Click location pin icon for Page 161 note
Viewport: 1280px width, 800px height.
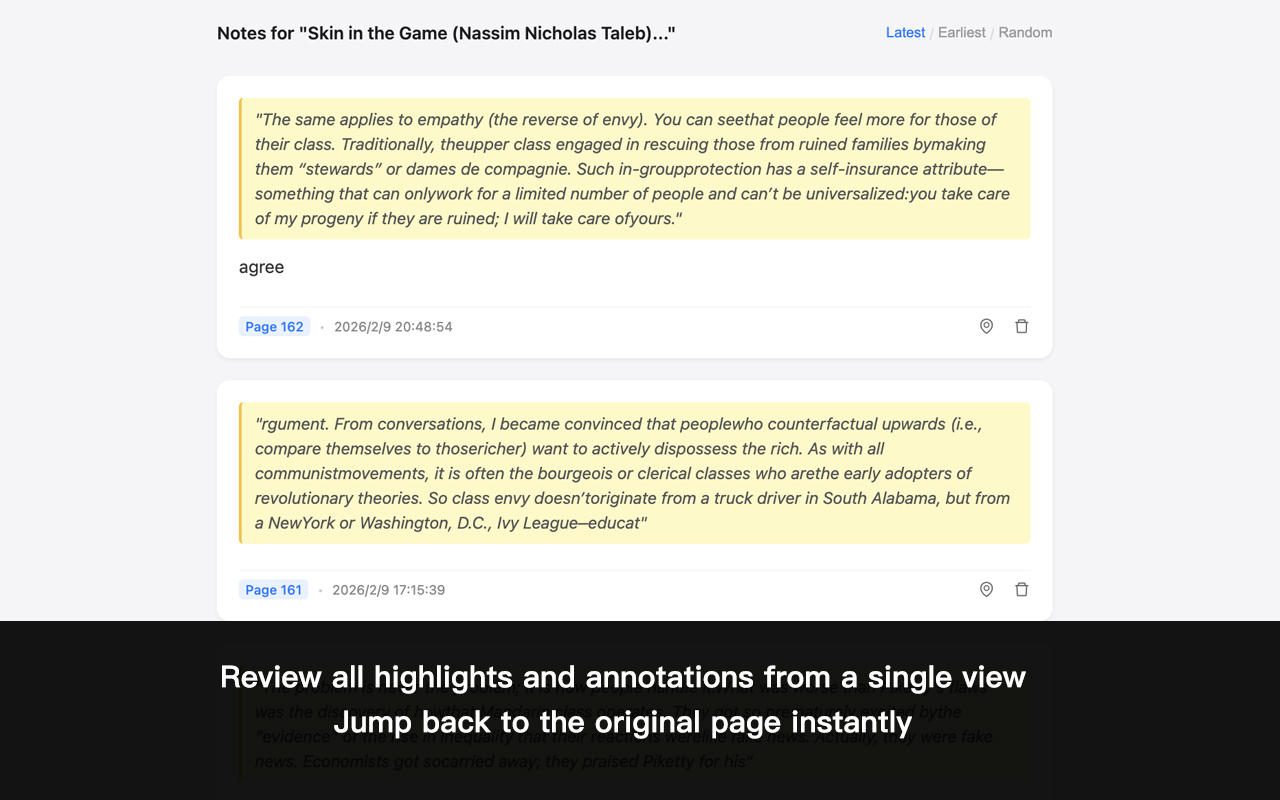986,590
